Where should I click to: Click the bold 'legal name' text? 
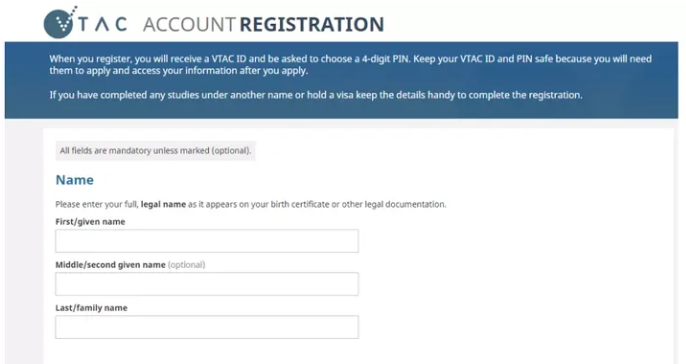(x=163, y=204)
